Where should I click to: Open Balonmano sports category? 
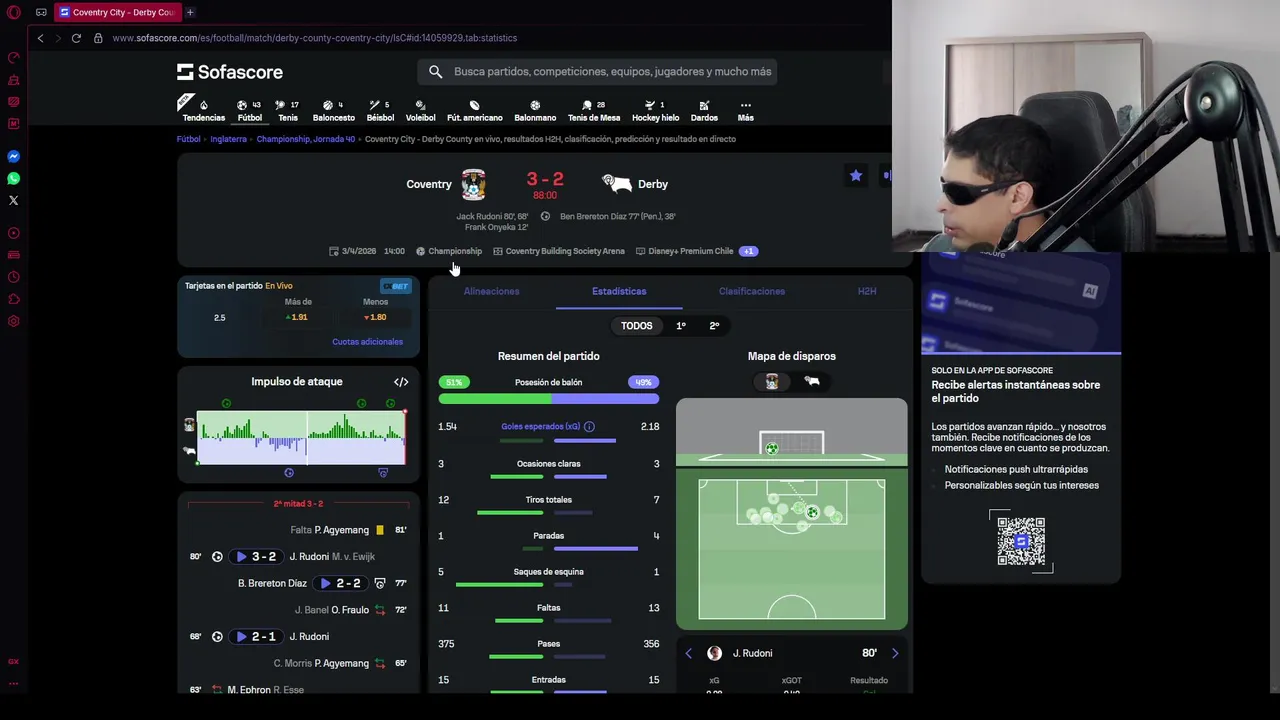click(535, 110)
